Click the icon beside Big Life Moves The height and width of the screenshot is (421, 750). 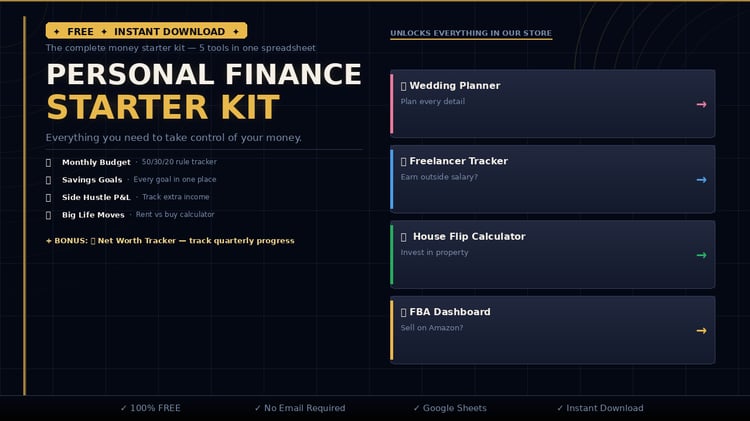coord(49,215)
